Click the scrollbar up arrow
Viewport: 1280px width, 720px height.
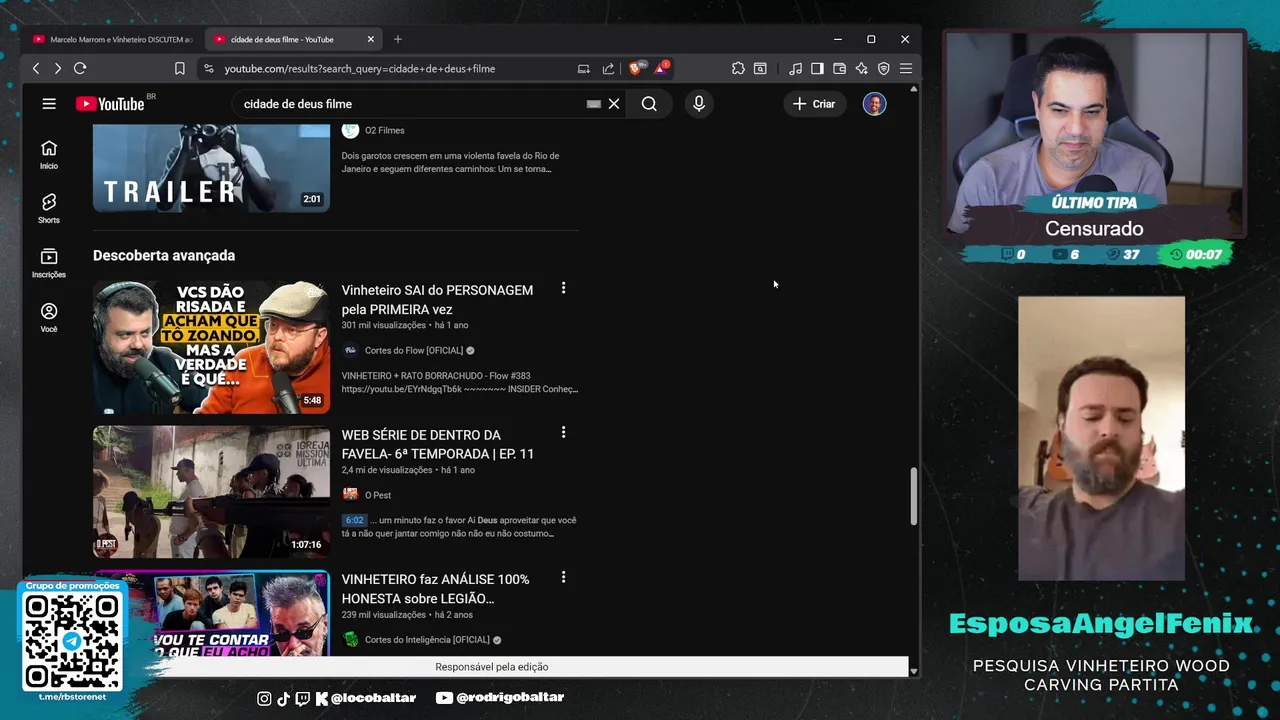[913, 89]
